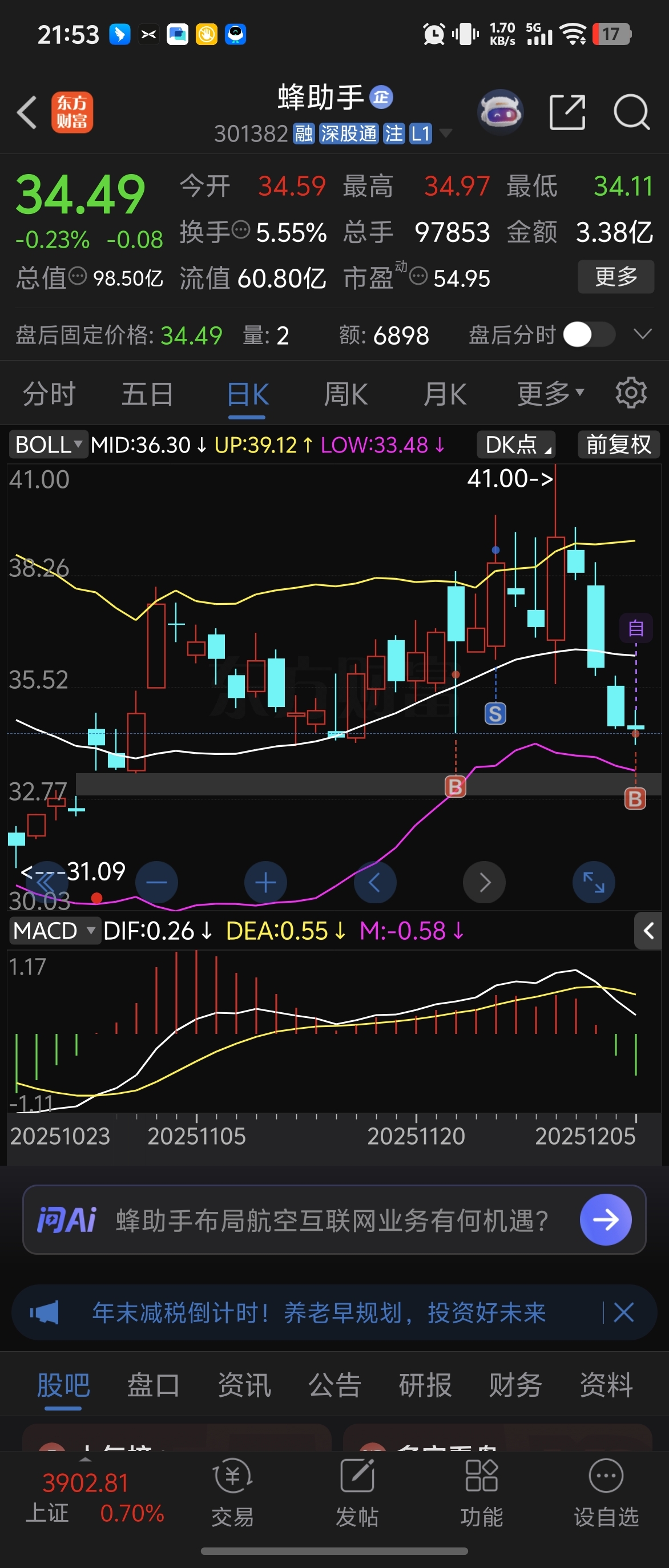Tap the MACD sub-chart area
This screenshot has height=1568, width=669.
(x=333, y=1032)
